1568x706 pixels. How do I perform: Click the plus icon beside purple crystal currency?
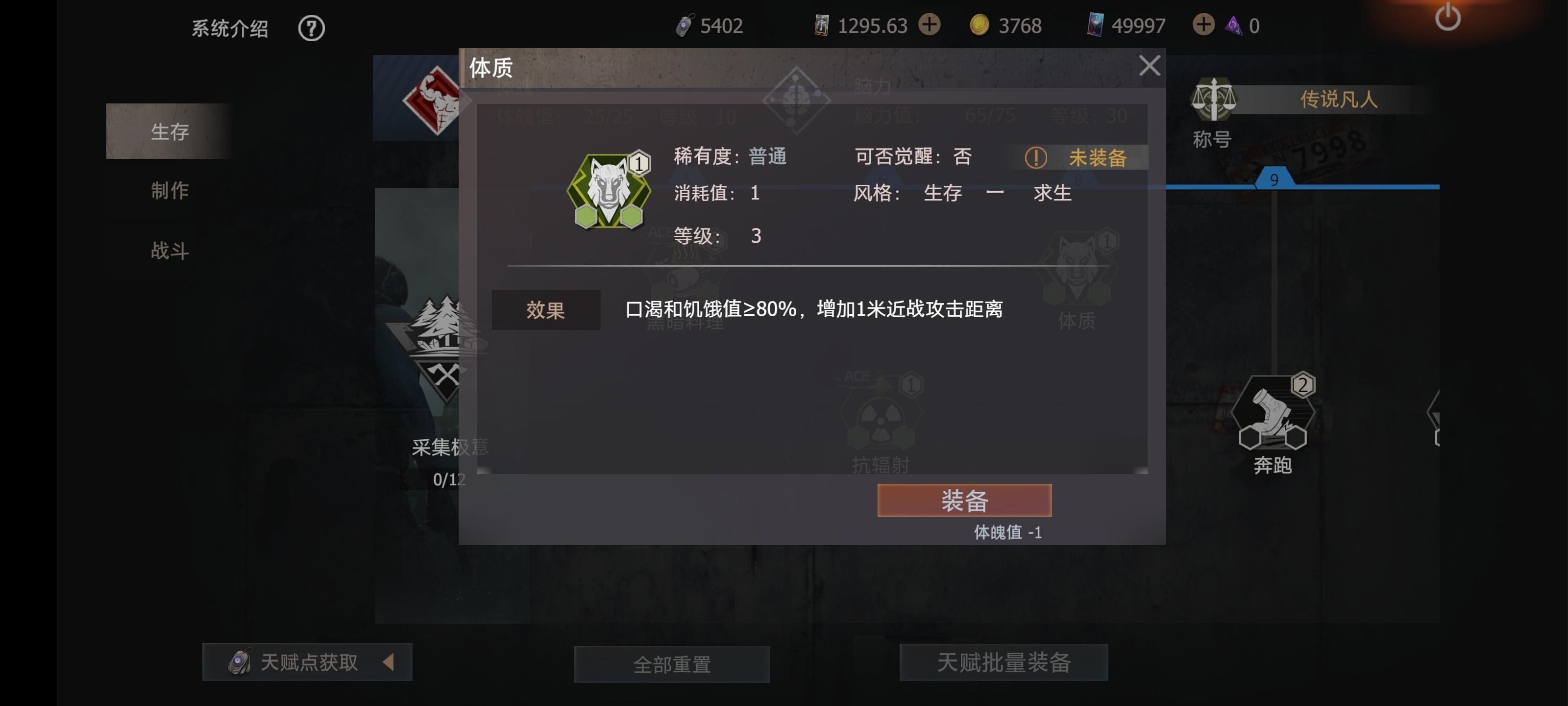pos(1203,25)
